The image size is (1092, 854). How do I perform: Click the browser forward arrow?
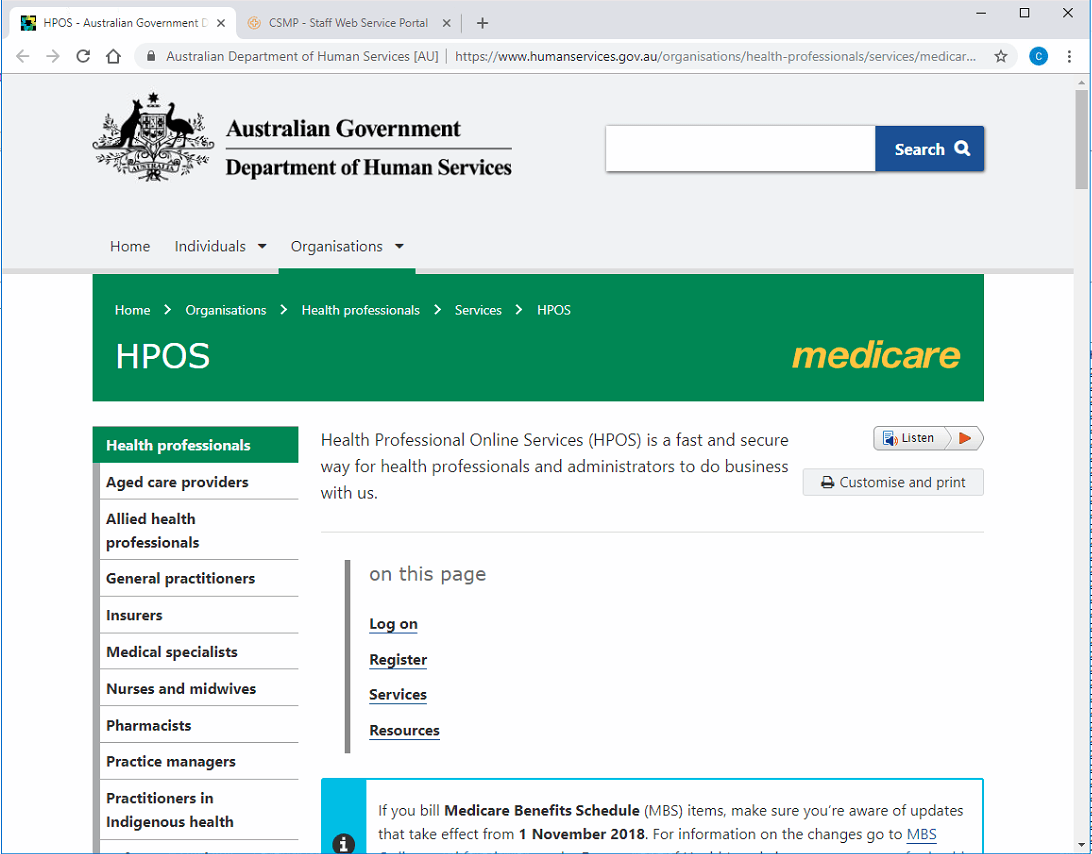coord(53,56)
